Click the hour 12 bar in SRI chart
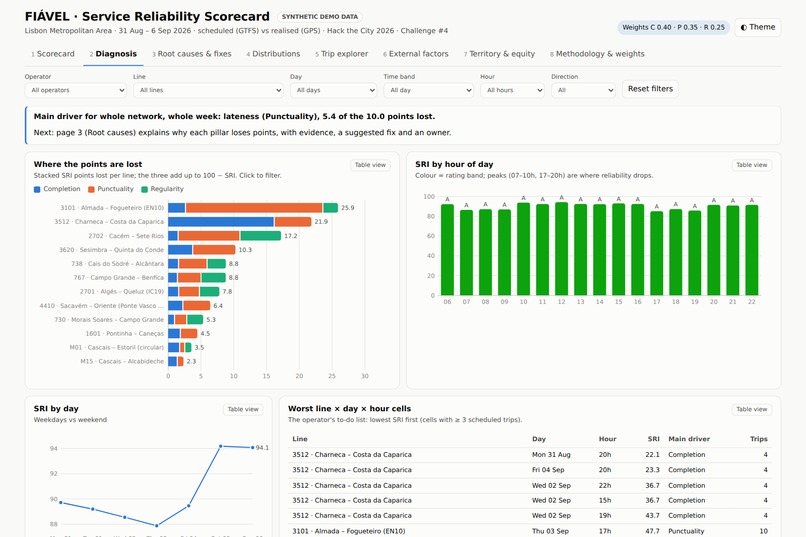Screen dimensions: 806x537 tap(561, 249)
